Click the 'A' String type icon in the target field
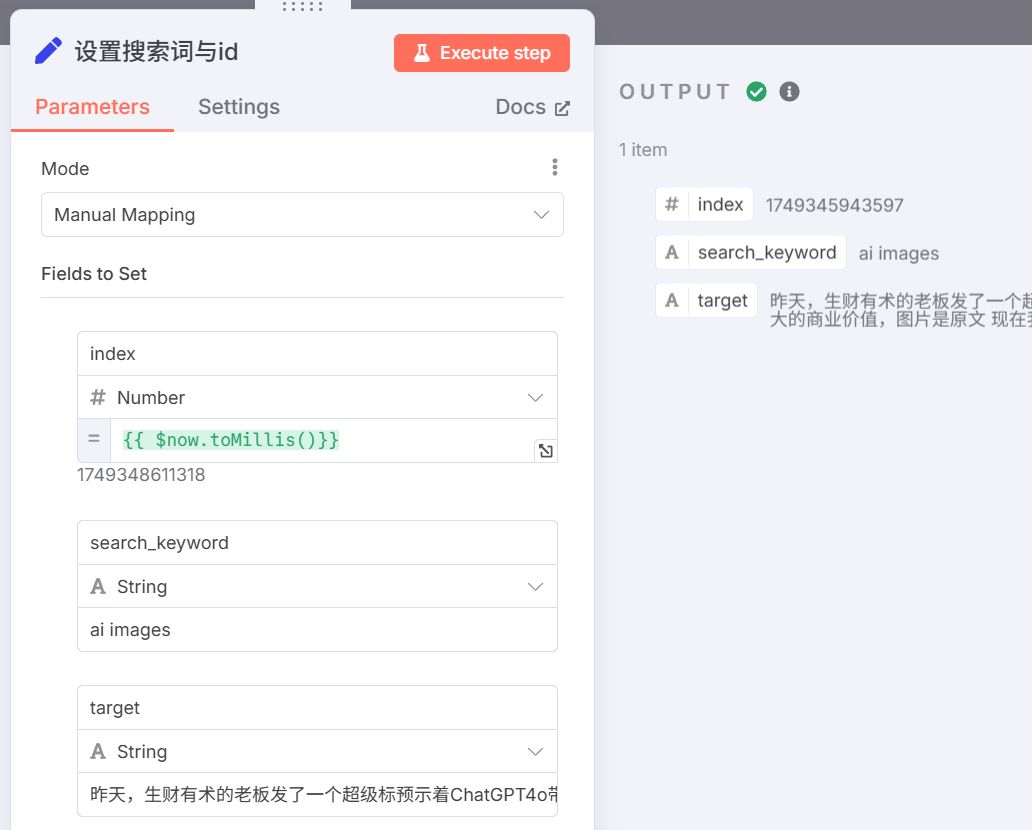 (x=97, y=751)
